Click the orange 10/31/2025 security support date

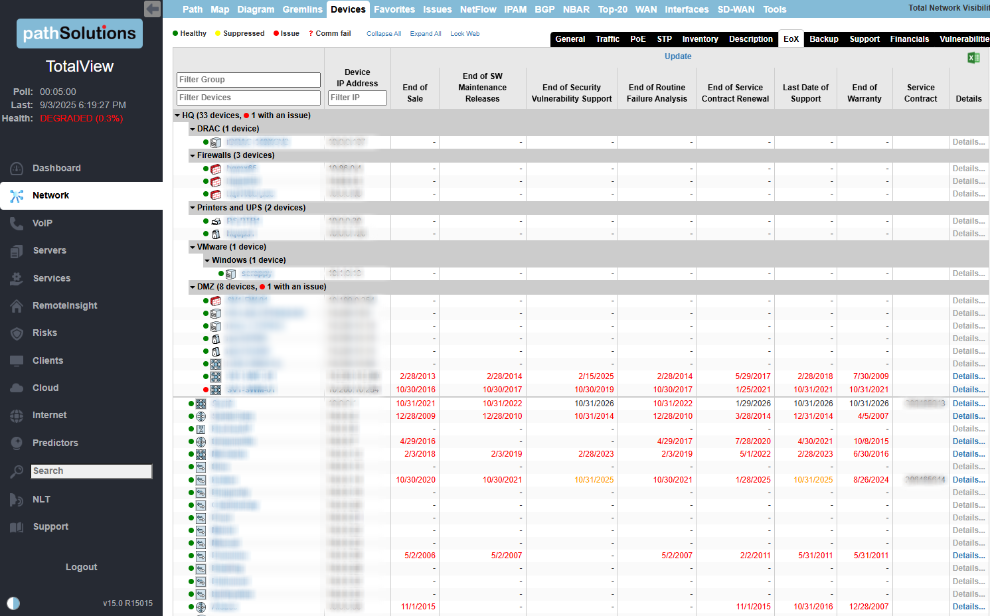pos(593,480)
